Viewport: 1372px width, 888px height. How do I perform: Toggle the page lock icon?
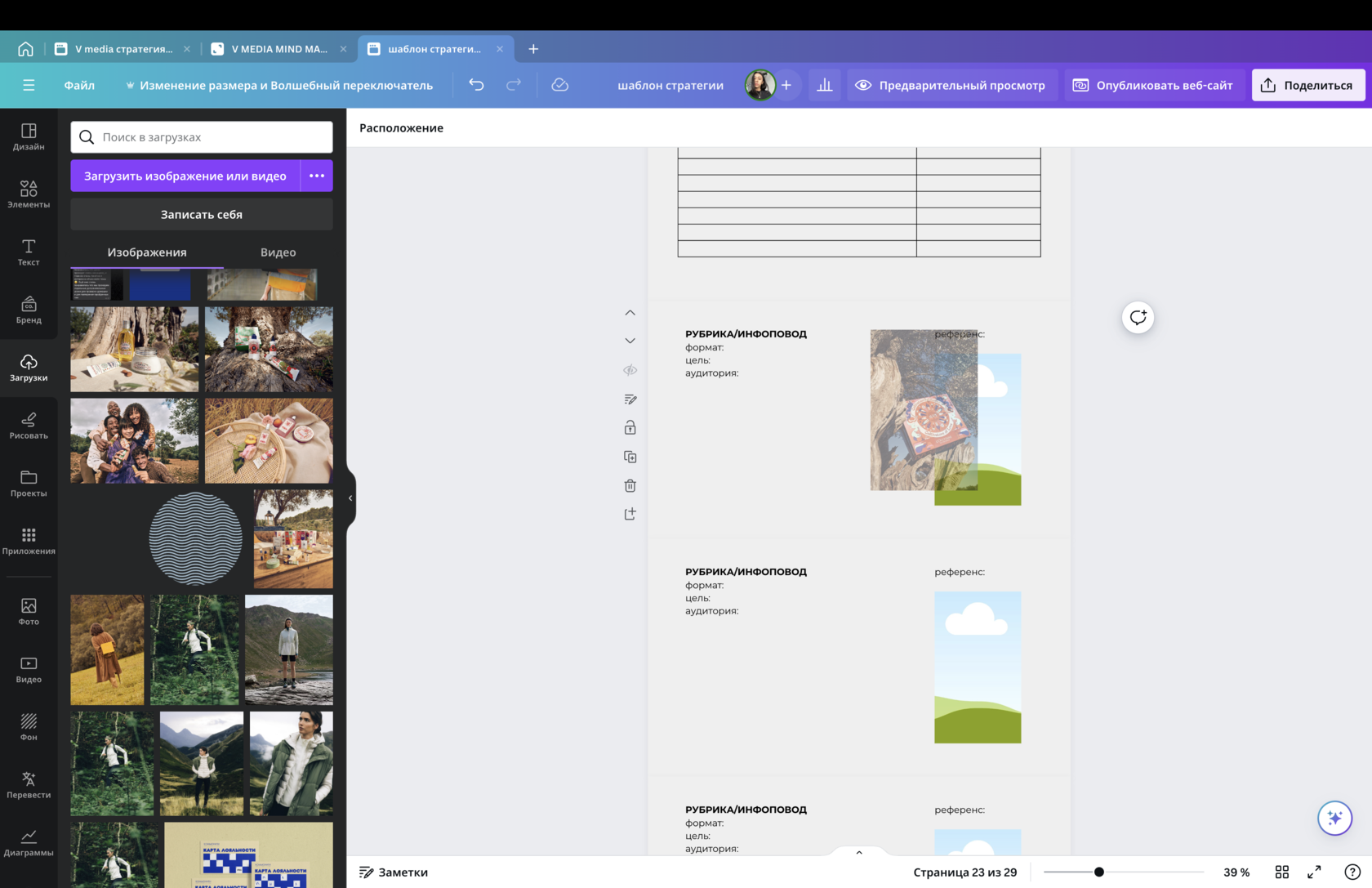630,428
